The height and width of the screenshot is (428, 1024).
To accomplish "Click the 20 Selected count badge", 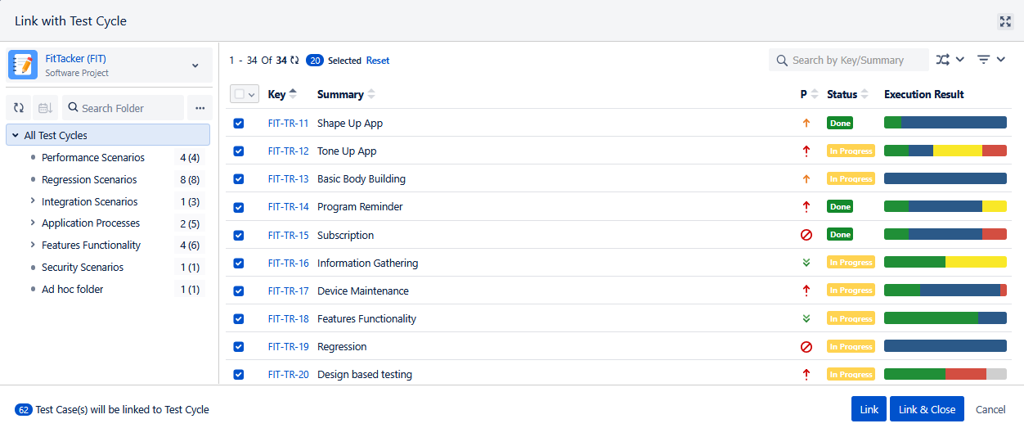I will 315,60.
